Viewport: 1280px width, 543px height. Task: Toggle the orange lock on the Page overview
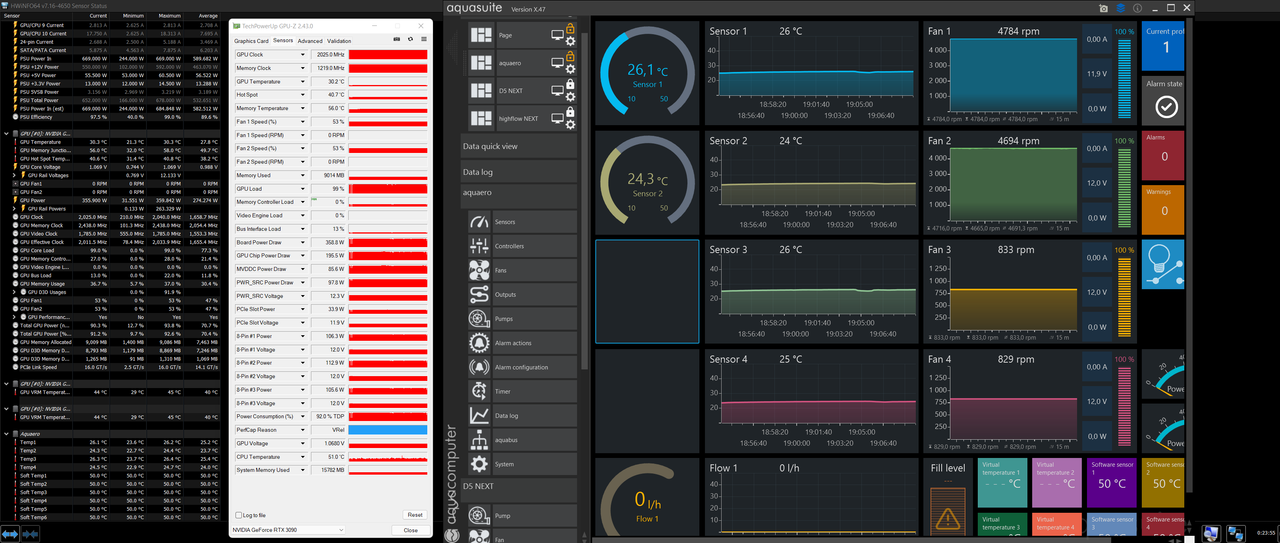tap(570, 29)
